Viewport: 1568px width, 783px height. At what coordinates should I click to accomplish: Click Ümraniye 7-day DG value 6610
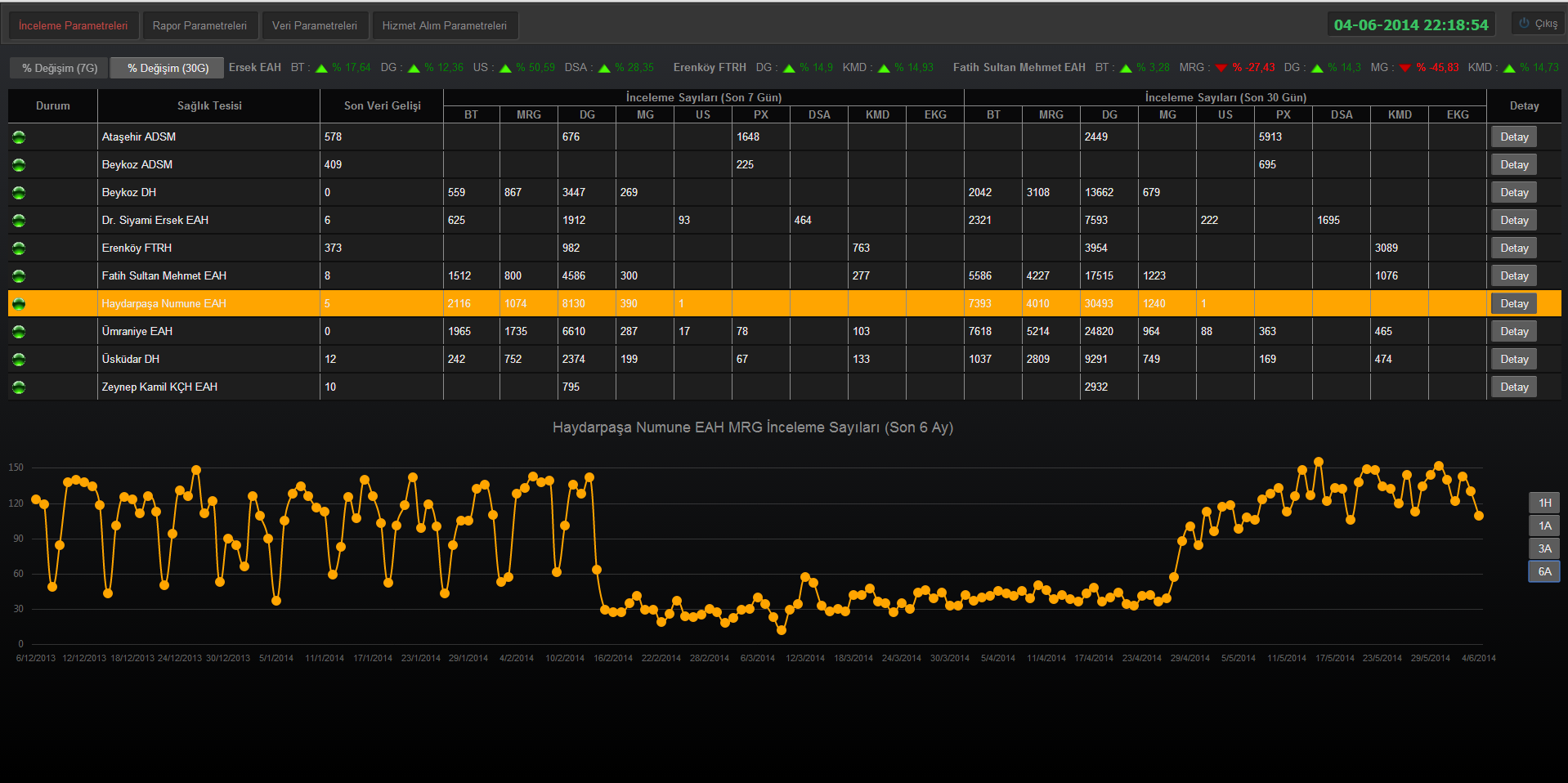[574, 331]
